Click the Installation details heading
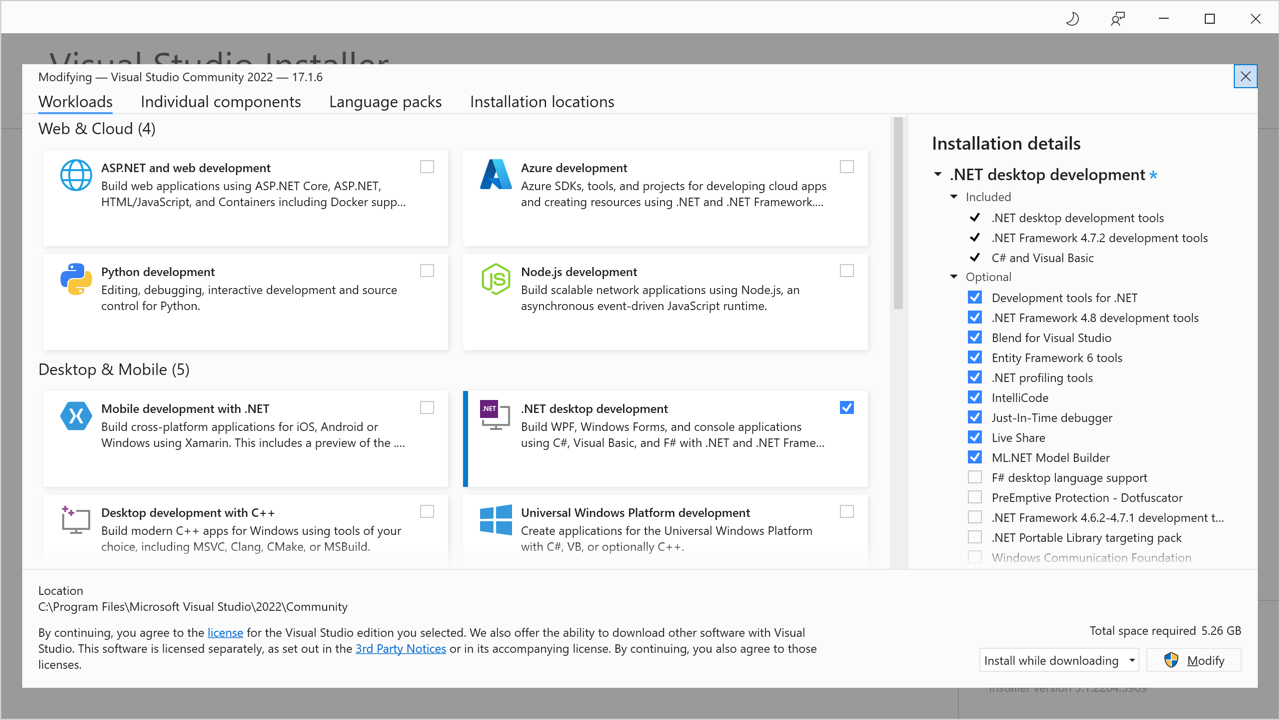 coord(1006,144)
